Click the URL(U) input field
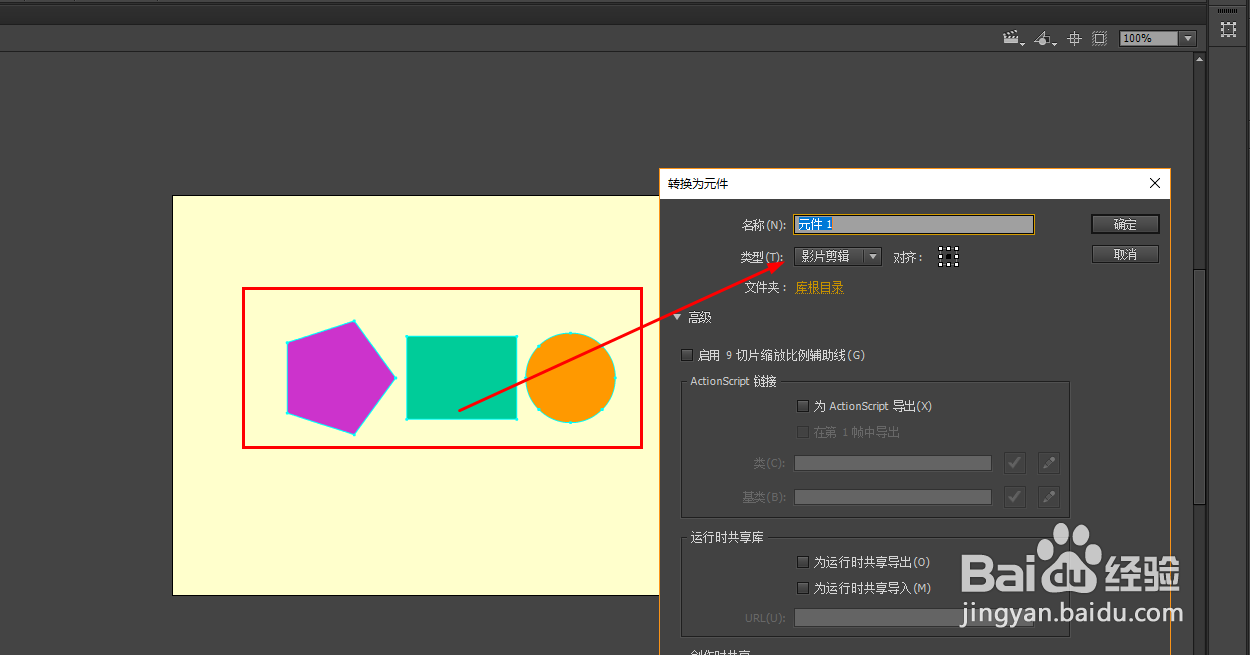1250x655 pixels. pos(914,618)
